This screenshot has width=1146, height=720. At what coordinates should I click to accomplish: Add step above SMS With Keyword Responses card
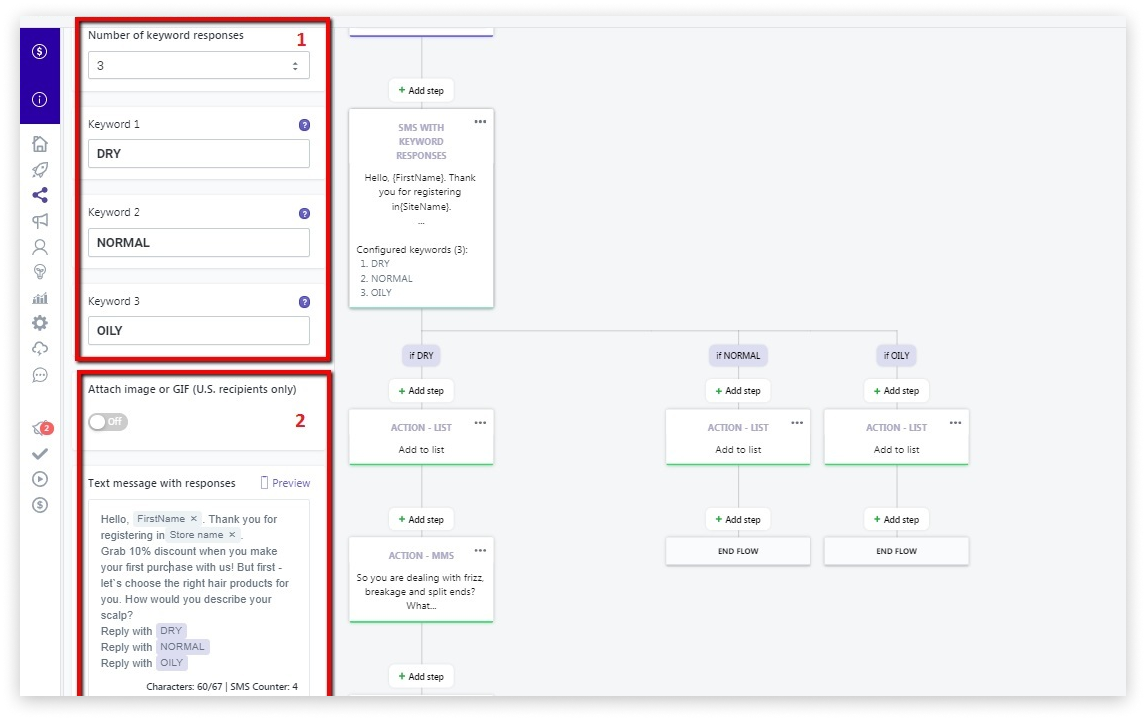[421, 91]
